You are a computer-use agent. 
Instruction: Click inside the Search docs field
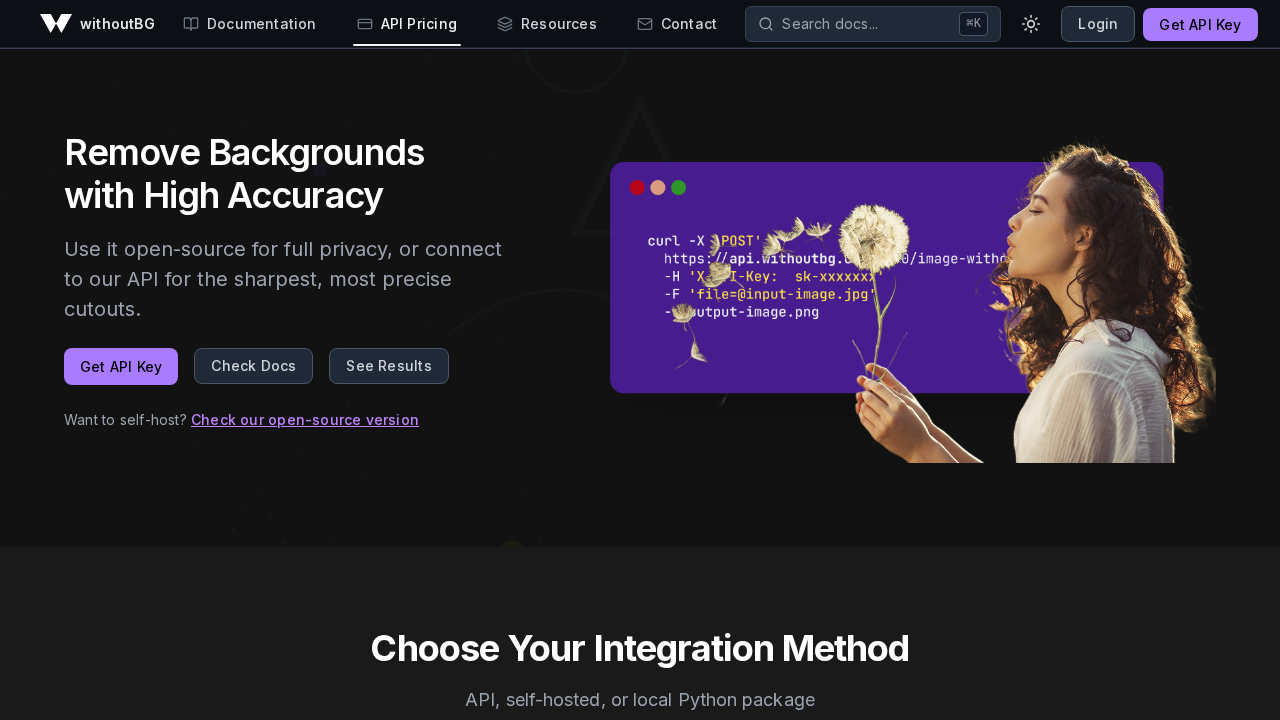tap(860, 23)
